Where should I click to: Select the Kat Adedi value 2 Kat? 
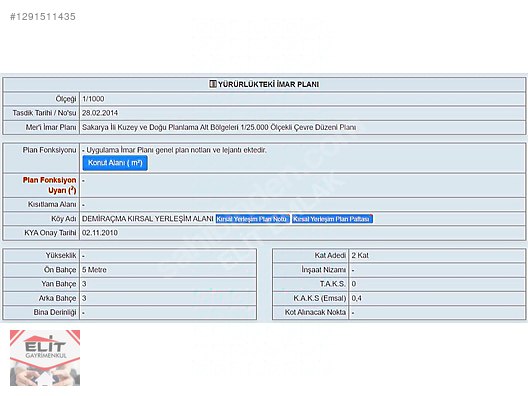[360, 256]
